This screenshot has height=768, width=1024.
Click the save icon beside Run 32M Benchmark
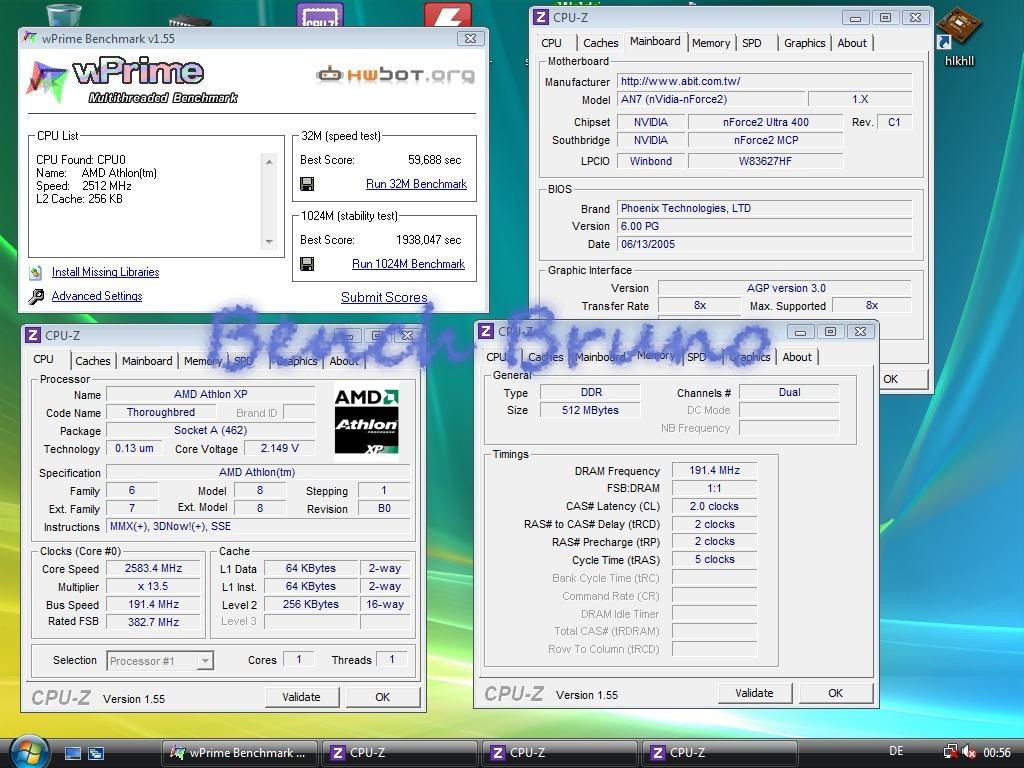(307, 184)
